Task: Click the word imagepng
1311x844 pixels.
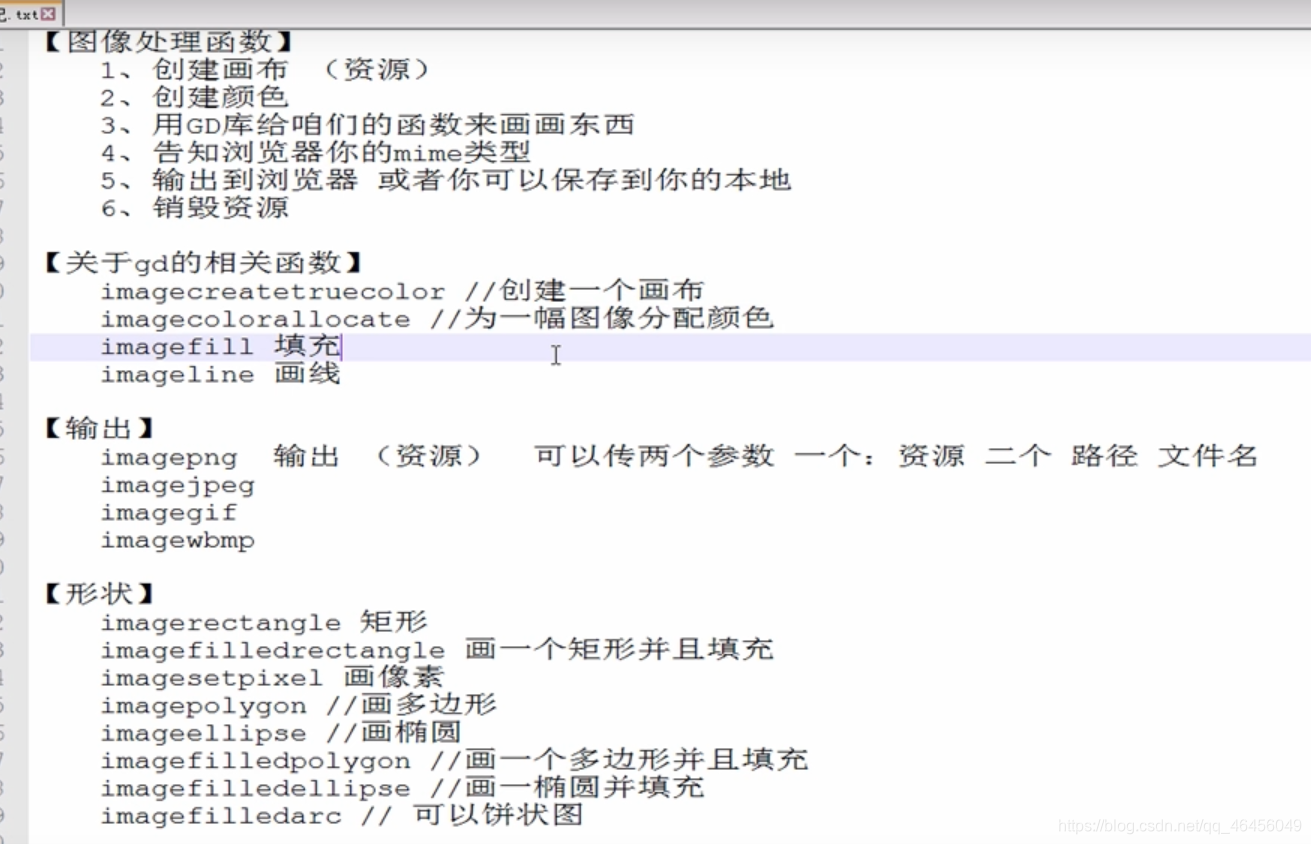Action: (x=169, y=458)
